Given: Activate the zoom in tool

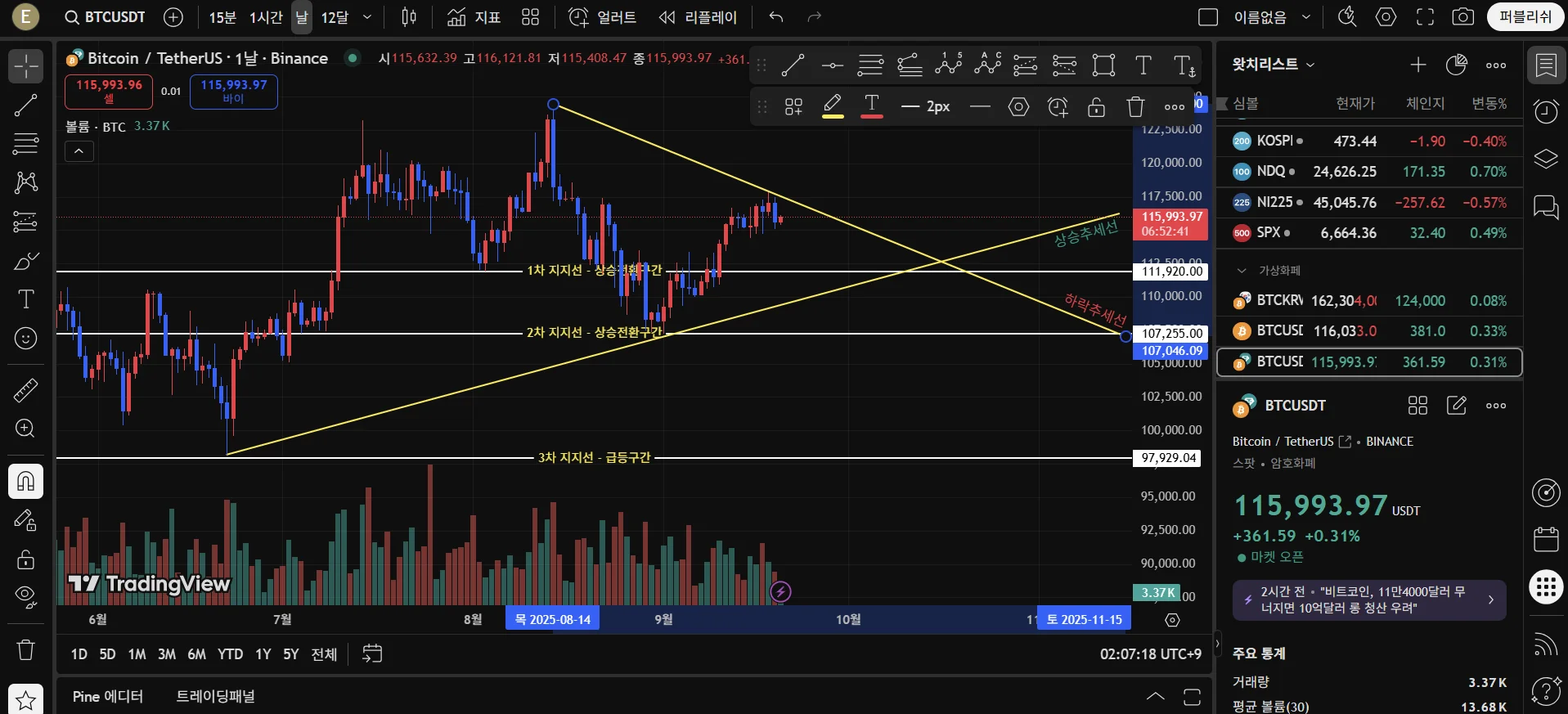Looking at the screenshot, I should coord(25,429).
